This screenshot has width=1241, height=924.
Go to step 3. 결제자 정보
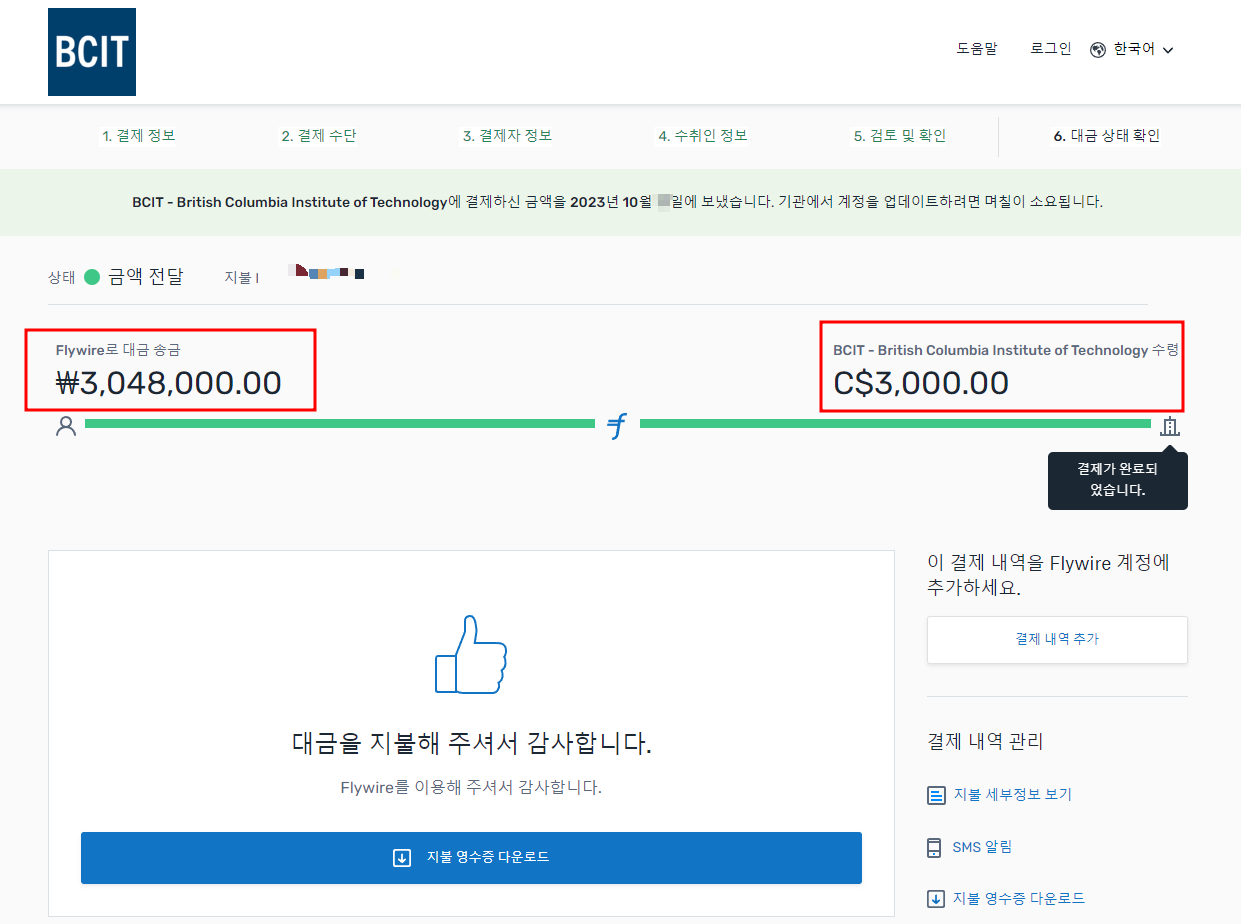tap(507, 136)
